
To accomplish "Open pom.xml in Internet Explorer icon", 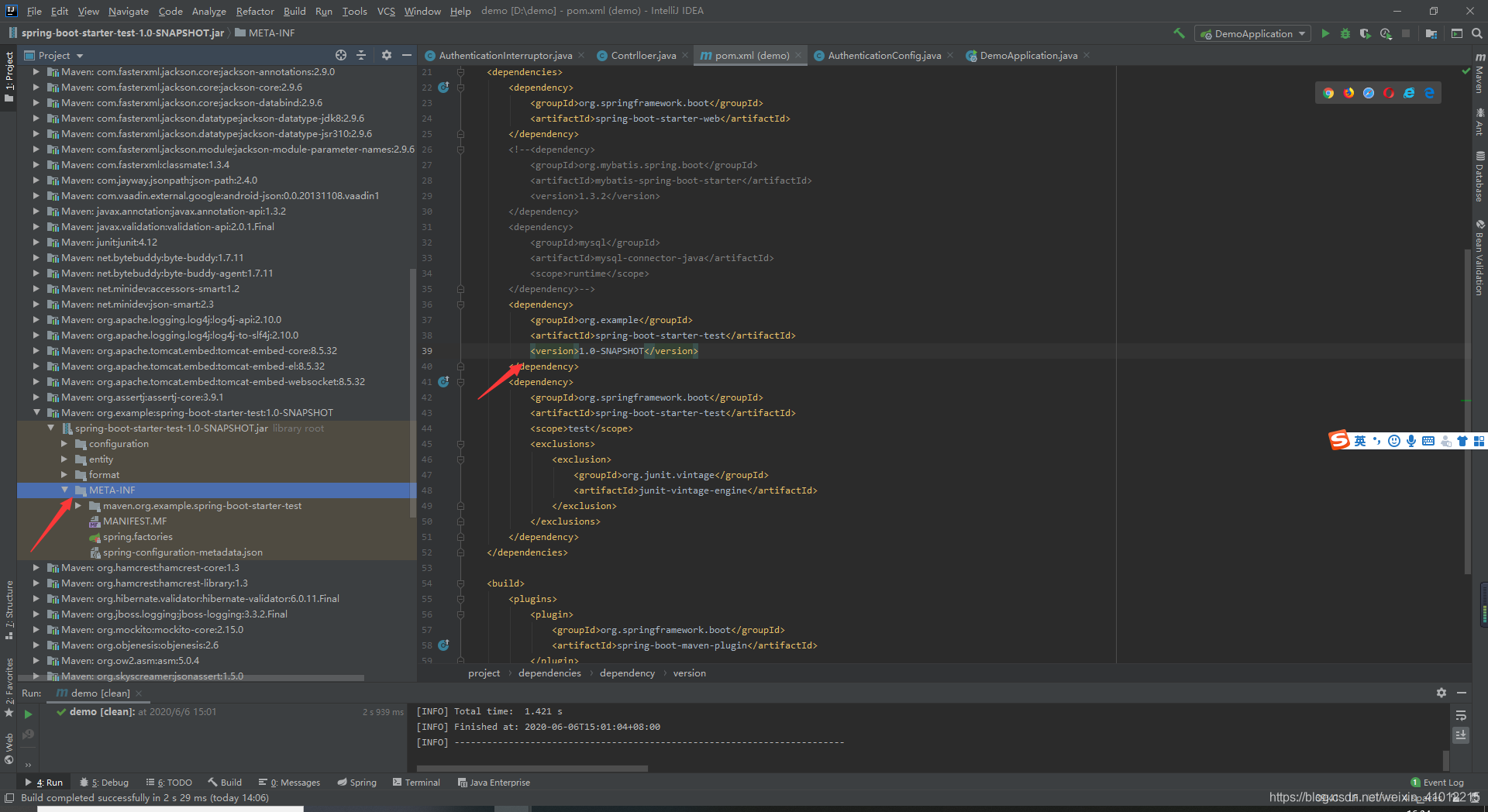I will tap(1409, 93).
